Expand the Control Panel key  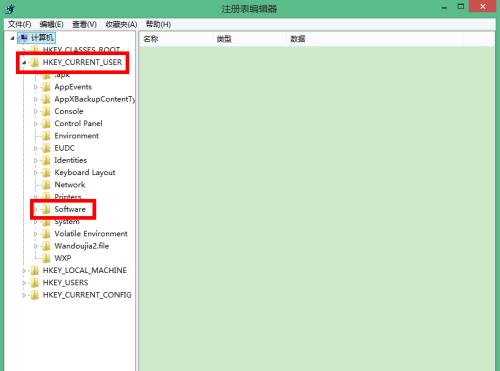tap(36, 124)
